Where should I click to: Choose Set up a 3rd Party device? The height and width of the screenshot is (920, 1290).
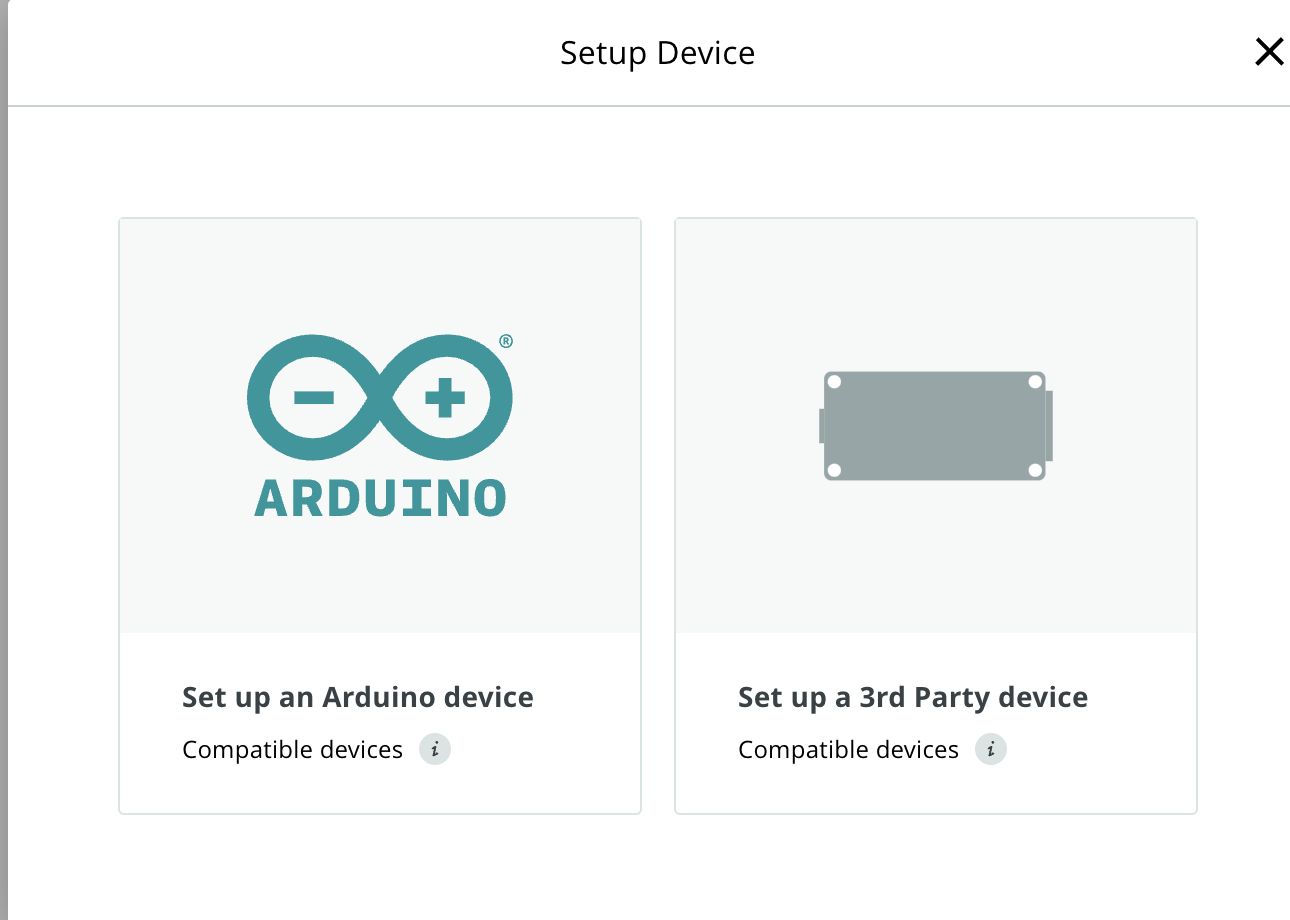(x=913, y=697)
